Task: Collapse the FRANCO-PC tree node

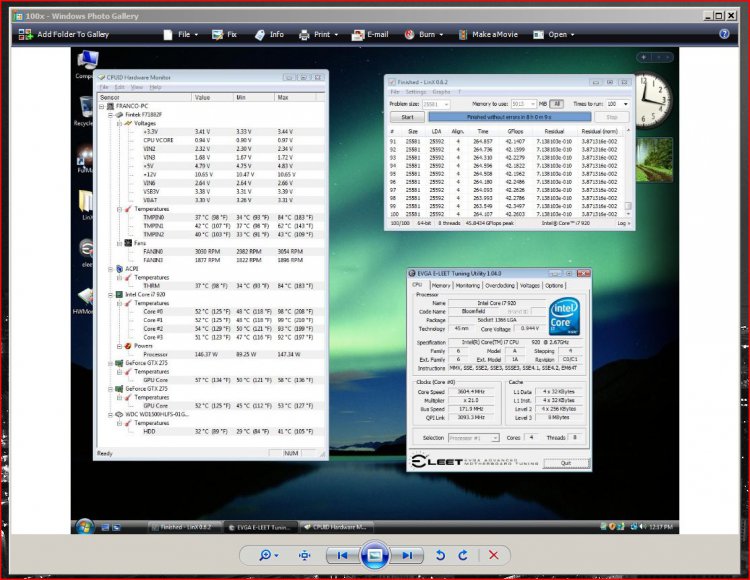Action: 101,106
